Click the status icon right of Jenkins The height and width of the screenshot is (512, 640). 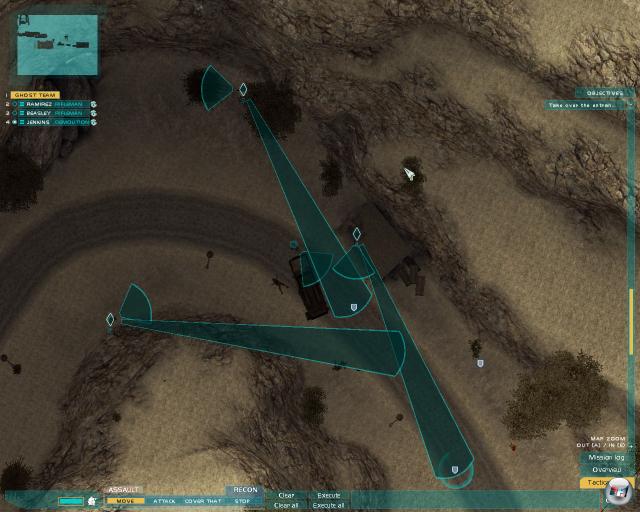(93, 122)
